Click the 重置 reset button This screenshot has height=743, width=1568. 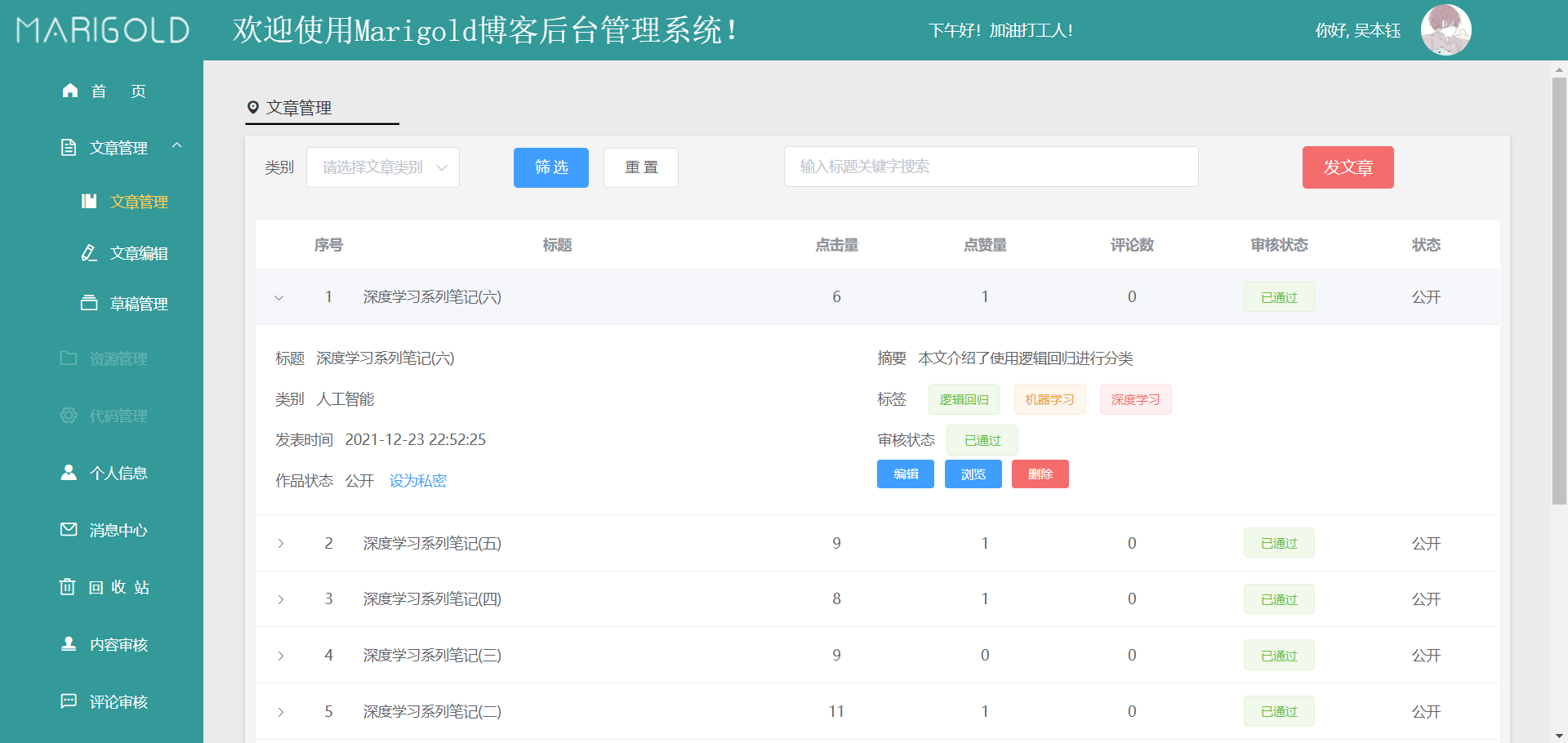point(640,167)
